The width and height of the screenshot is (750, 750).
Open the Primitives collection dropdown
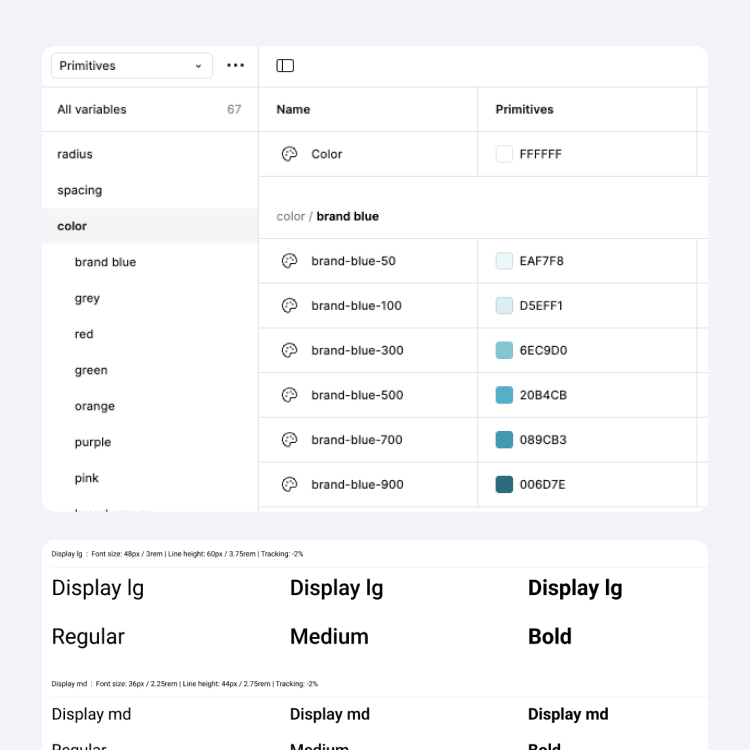(x=131, y=66)
